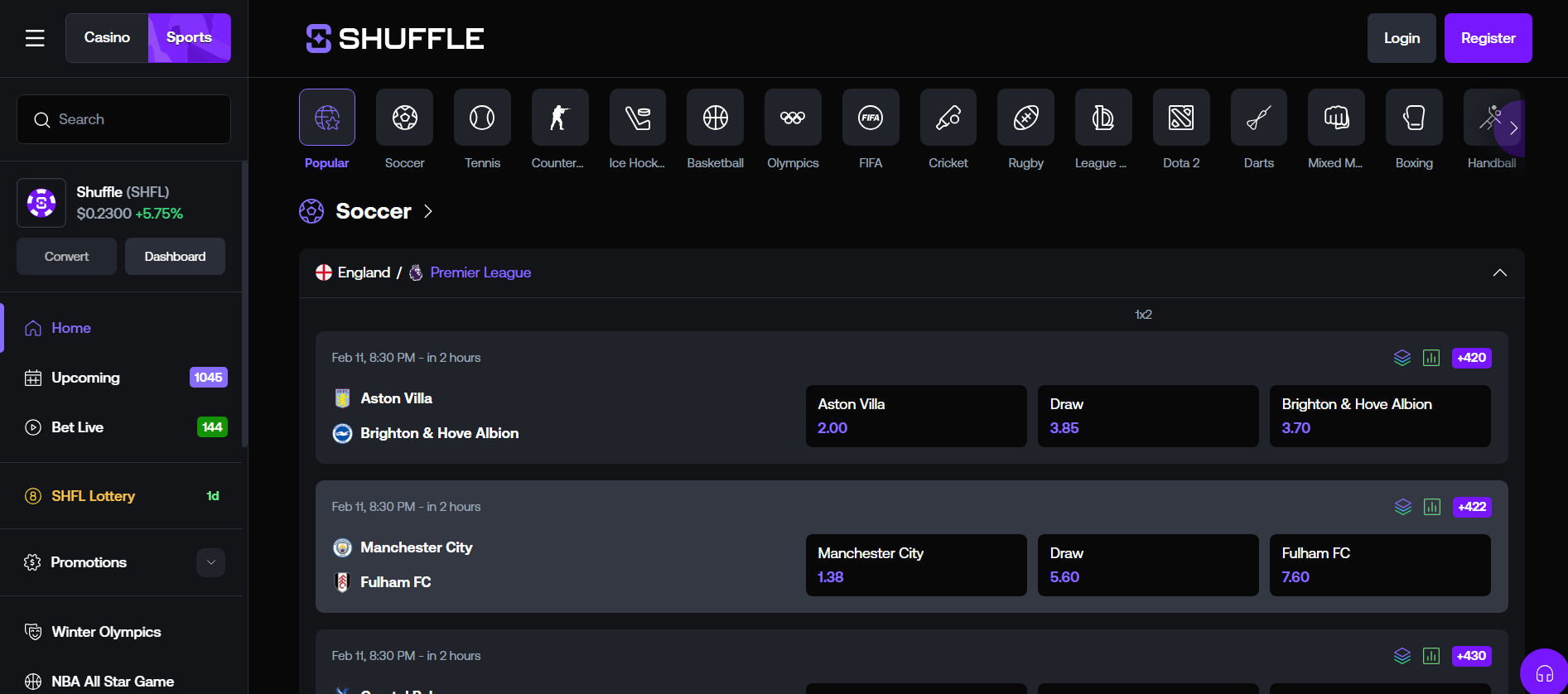Bet on Fulham FC at 7.60
Viewport: 1568px width, 694px height.
pos(1380,565)
